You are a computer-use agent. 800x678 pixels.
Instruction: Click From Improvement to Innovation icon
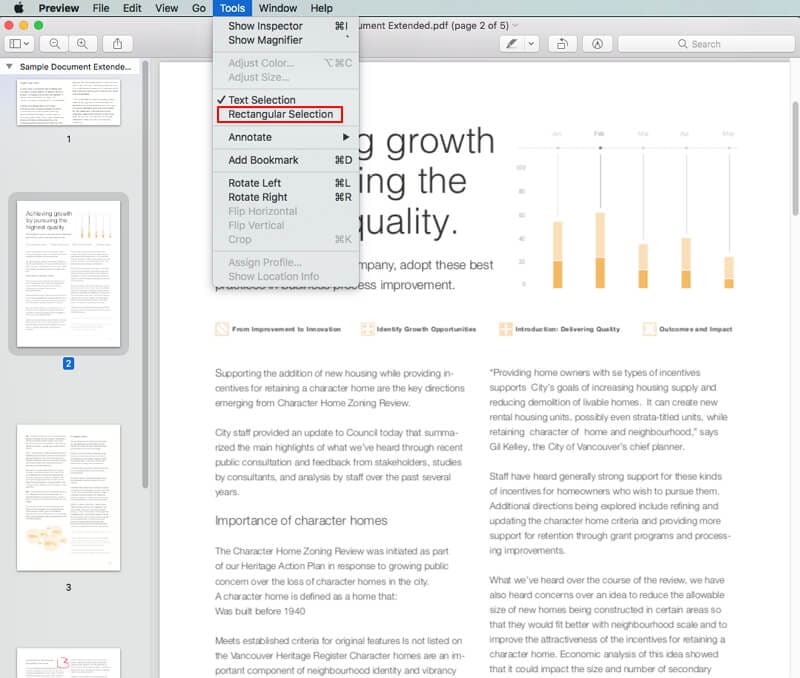tap(222, 329)
